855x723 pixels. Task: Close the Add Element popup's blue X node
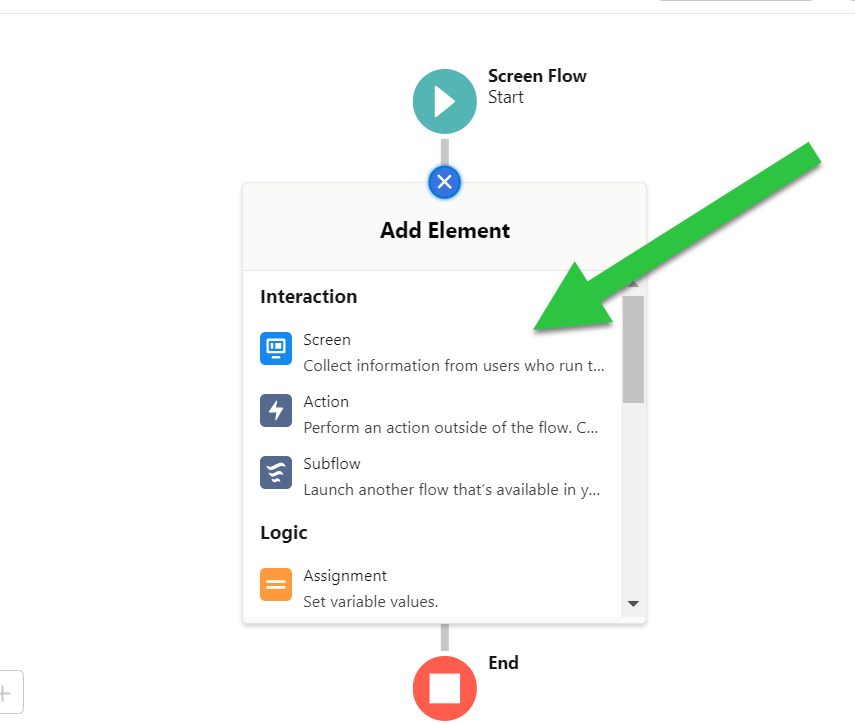click(x=444, y=182)
